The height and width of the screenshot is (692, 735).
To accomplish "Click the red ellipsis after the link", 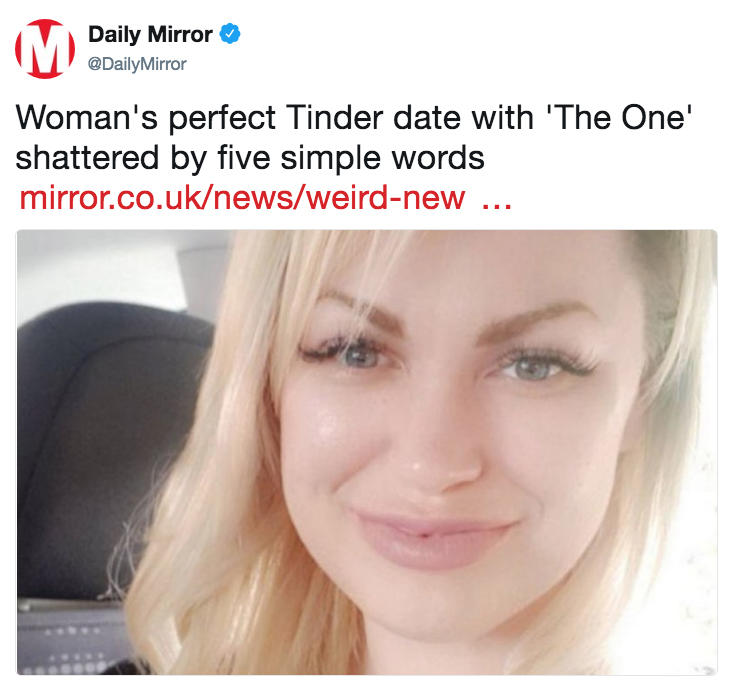I will [x=497, y=198].
